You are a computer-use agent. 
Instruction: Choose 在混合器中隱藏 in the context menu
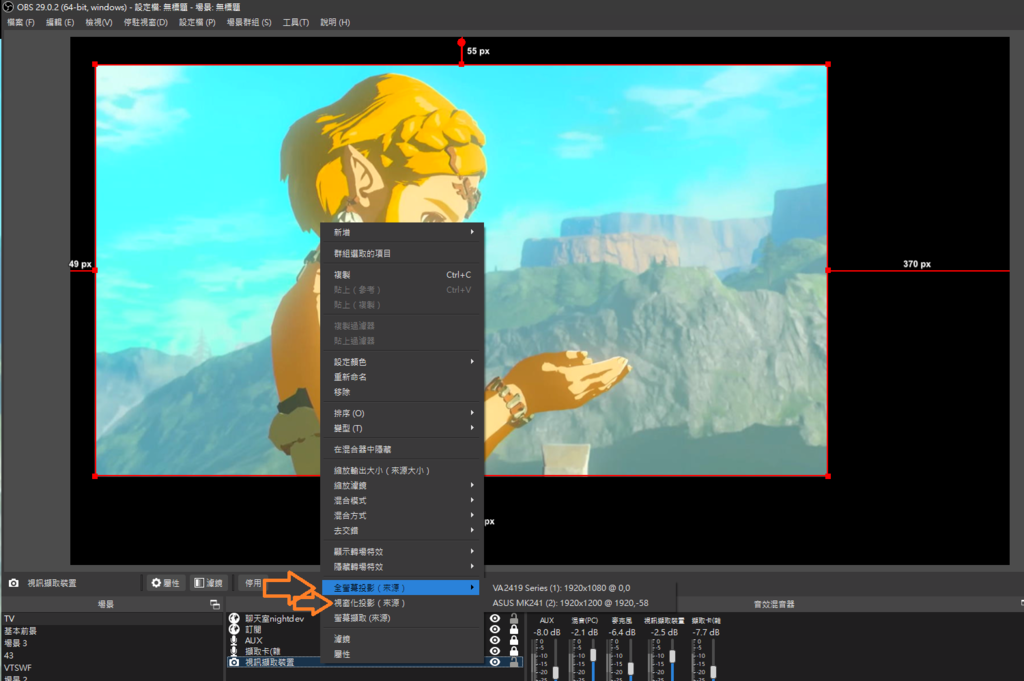pos(403,449)
